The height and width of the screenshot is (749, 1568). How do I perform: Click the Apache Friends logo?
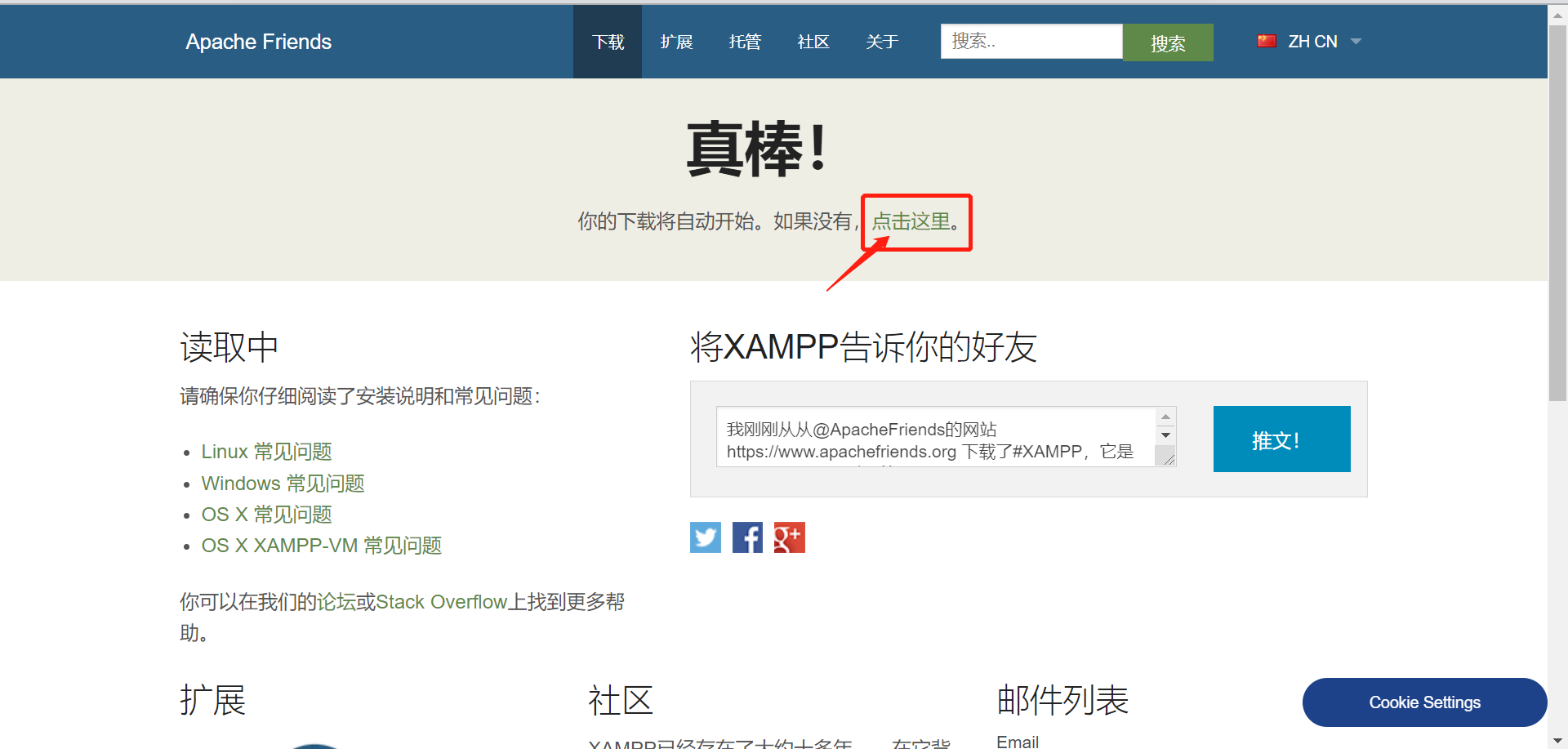pyautogui.click(x=258, y=42)
